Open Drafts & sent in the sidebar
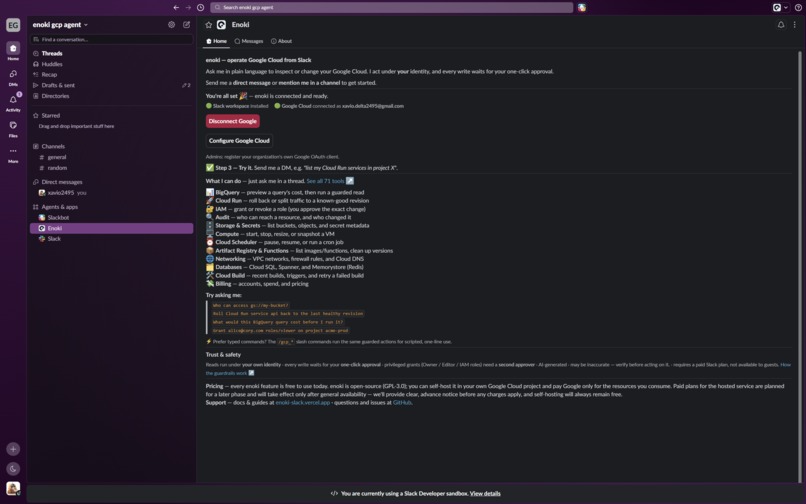 pos(112,85)
